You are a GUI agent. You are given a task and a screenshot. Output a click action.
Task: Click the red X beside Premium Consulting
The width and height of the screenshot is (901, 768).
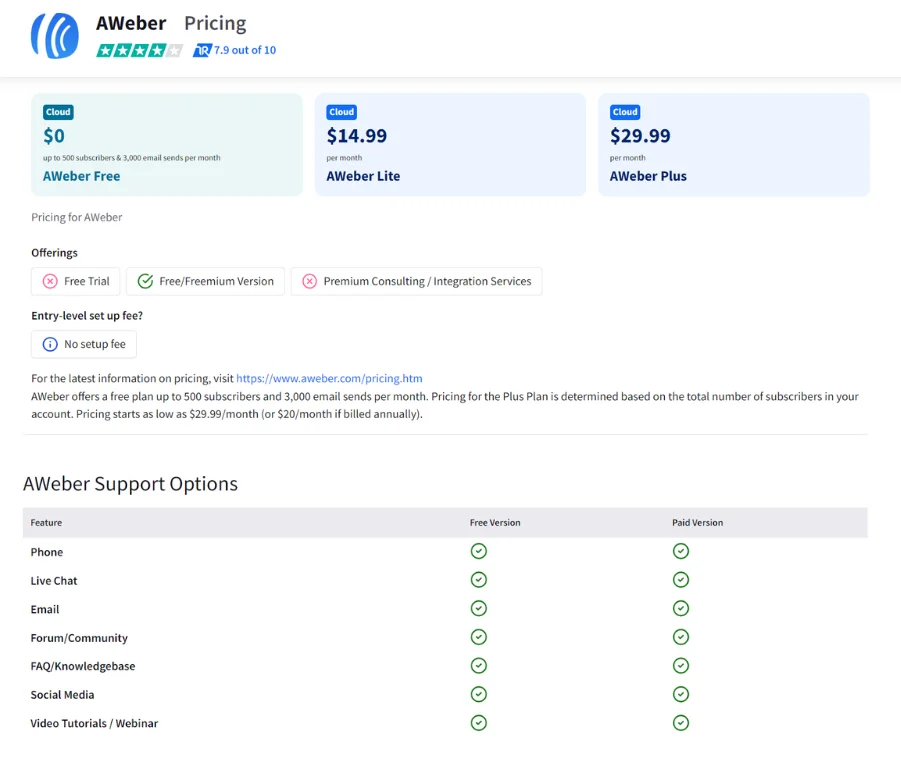(x=310, y=281)
